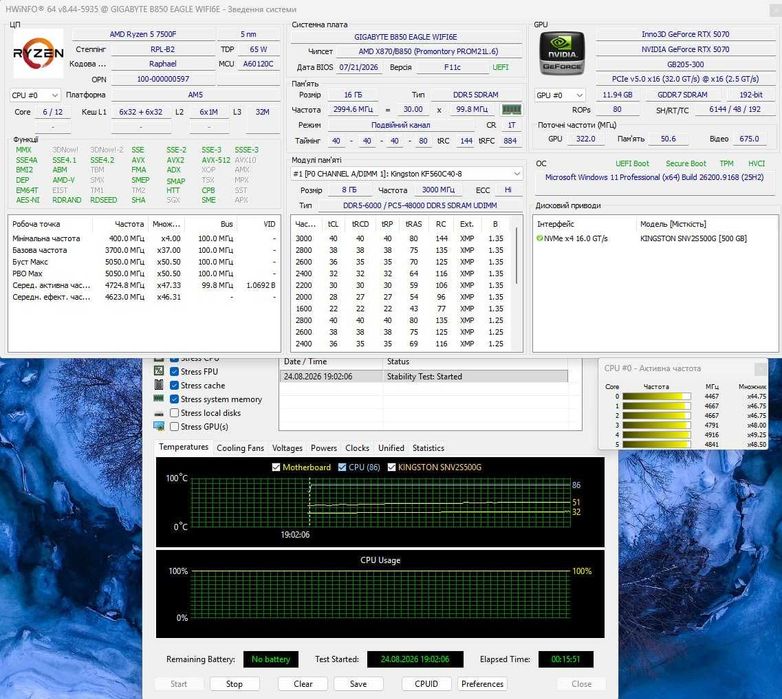782x699 pixels.
Task: Click the green memory chip icon beside 99.8 МГц
Action: point(512,109)
